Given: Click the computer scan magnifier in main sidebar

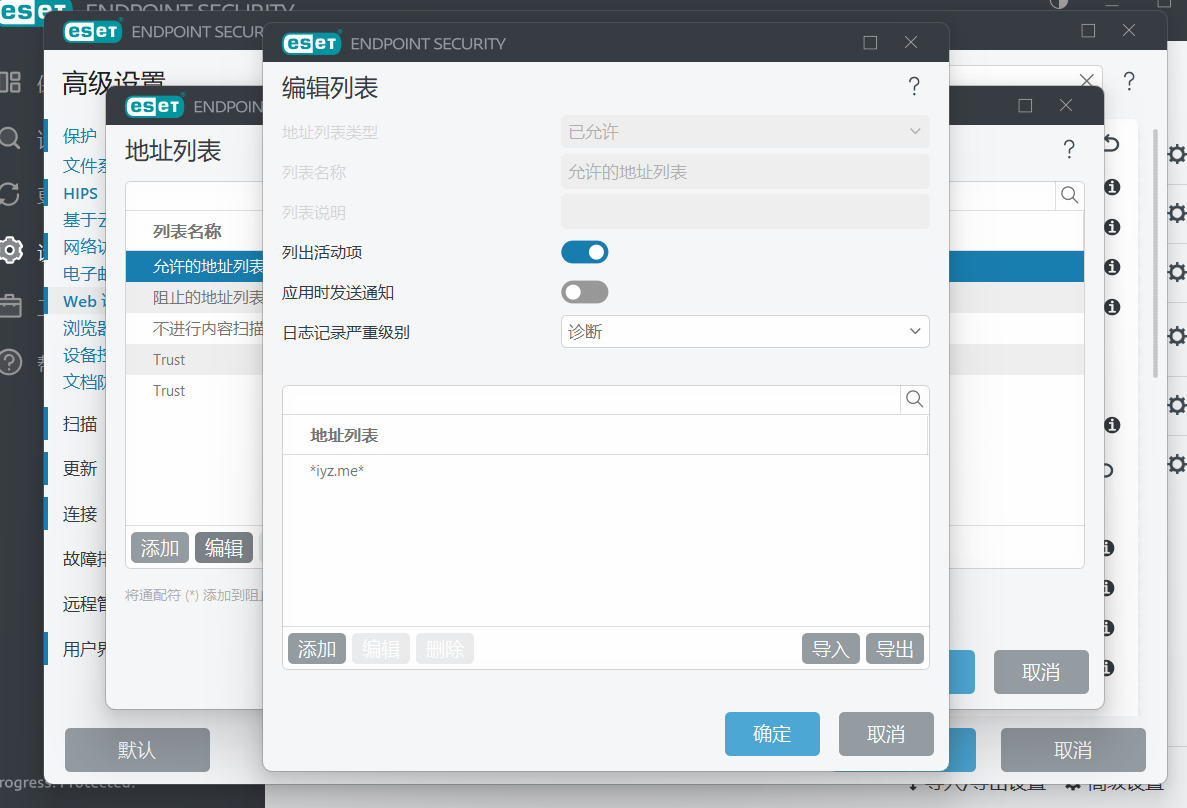Looking at the screenshot, I should (x=11, y=138).
